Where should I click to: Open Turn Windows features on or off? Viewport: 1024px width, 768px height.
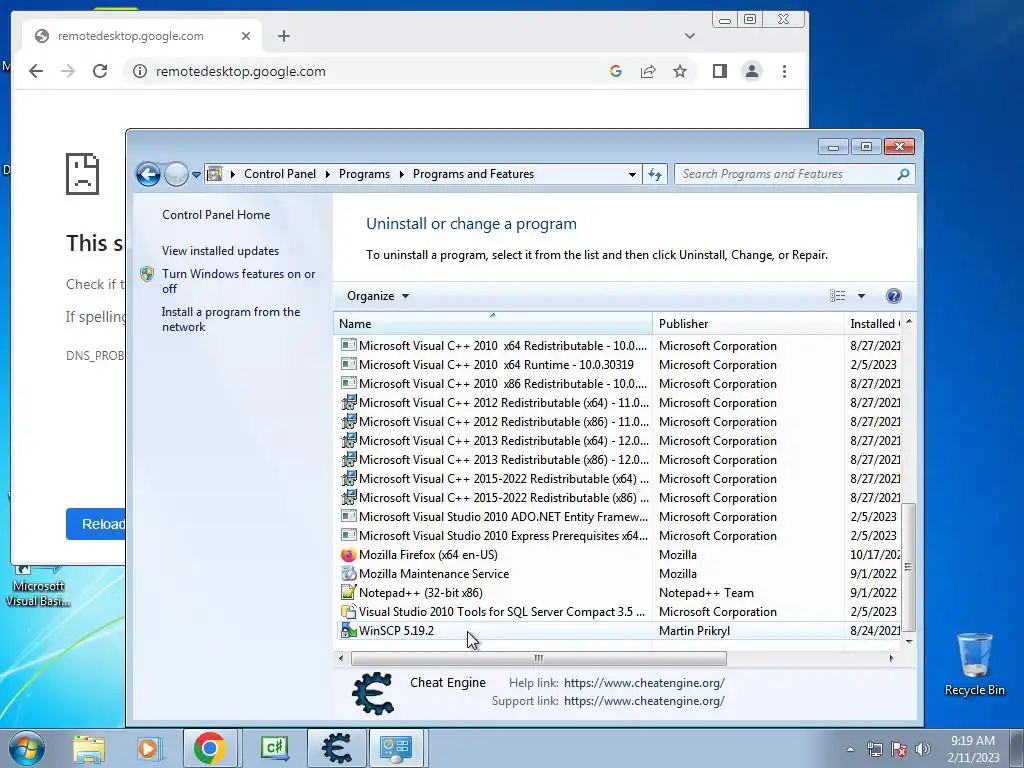(238, 281)
